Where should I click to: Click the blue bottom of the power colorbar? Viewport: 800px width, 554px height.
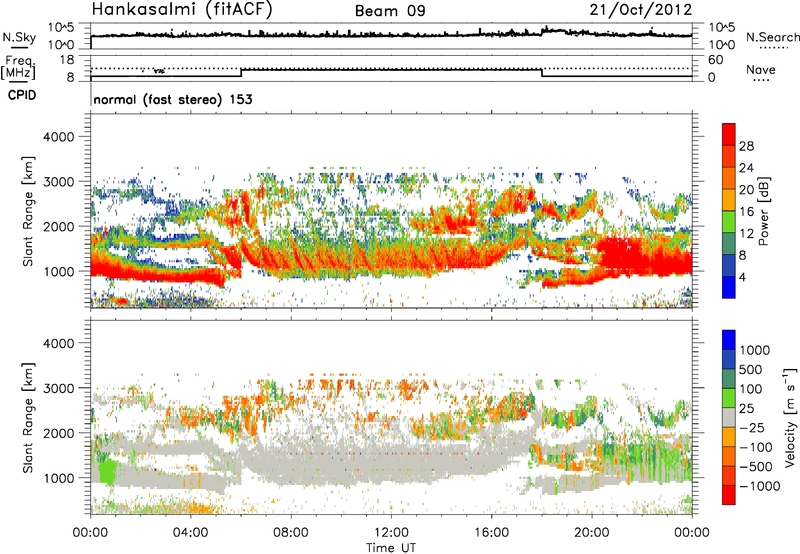pyautogui.click(x=729, y=289)
